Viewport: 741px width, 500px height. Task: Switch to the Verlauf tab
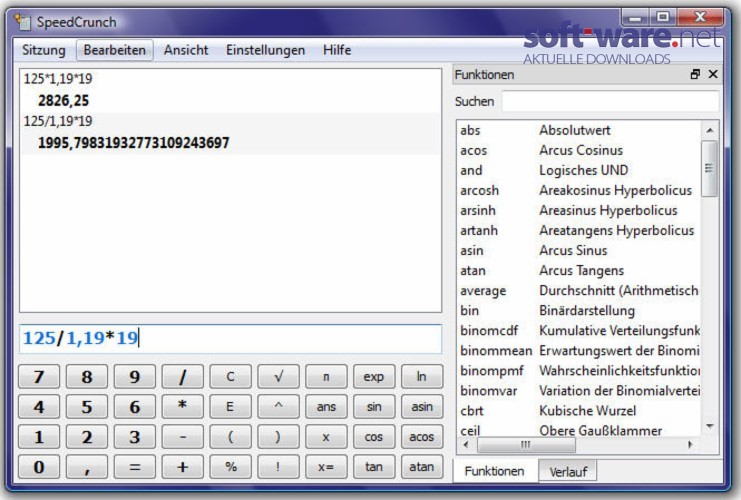click(x=568, y=471)
